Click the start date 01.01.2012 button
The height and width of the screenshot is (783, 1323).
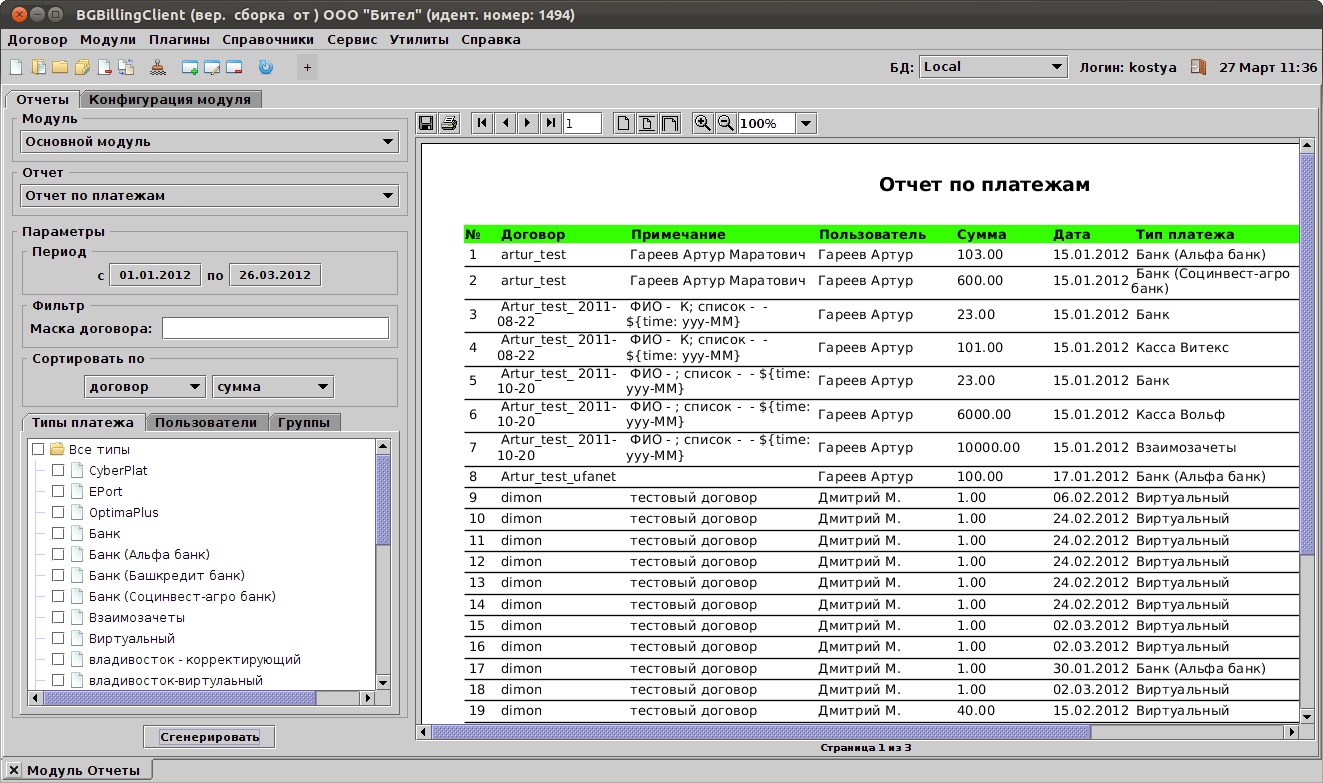click(x=154, y=275)
